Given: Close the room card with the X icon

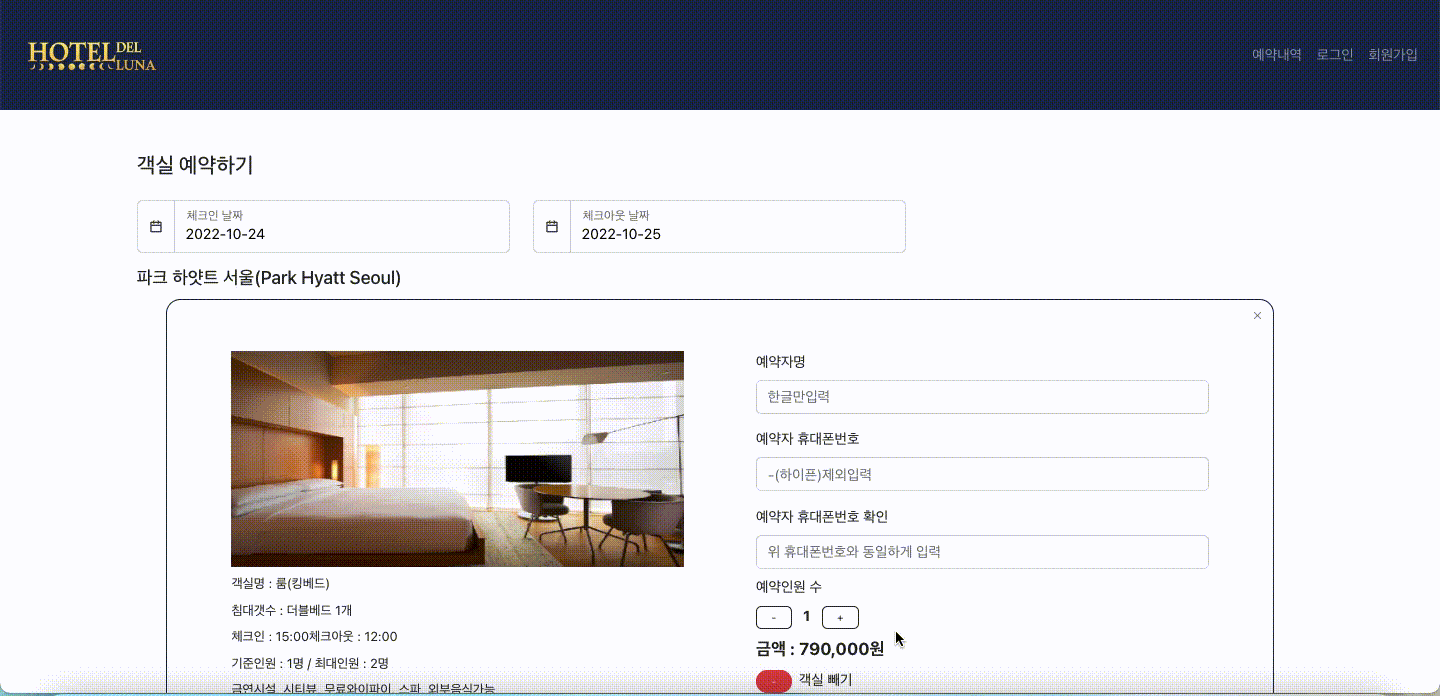Looking at the screenshot, I should pos(1257,316).
